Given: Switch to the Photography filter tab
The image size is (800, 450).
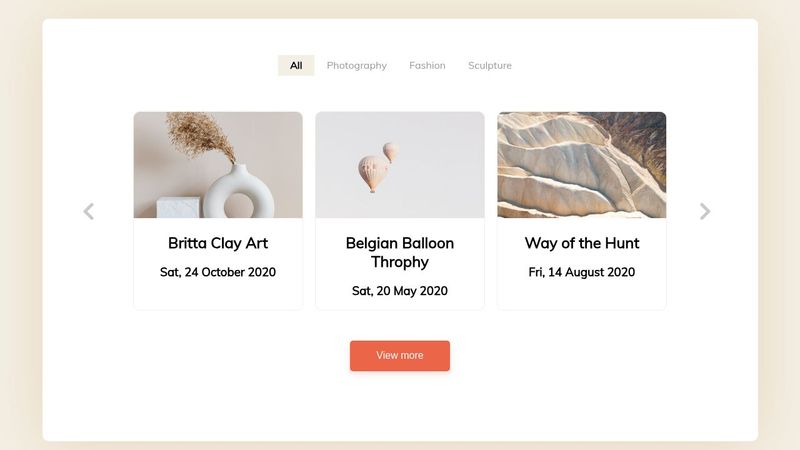Looking at the screenshot, I should click(356, 65).
